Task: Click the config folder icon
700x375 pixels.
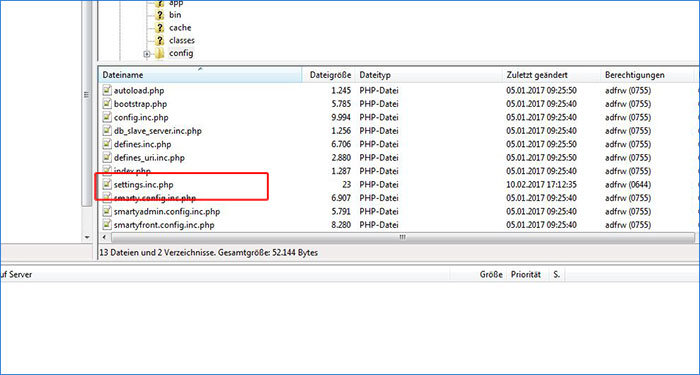Action: 160,54
